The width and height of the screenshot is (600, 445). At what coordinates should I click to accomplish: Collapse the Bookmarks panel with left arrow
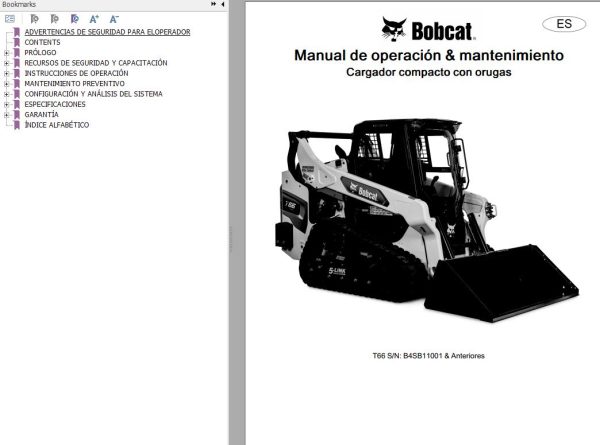pos(223,4)
